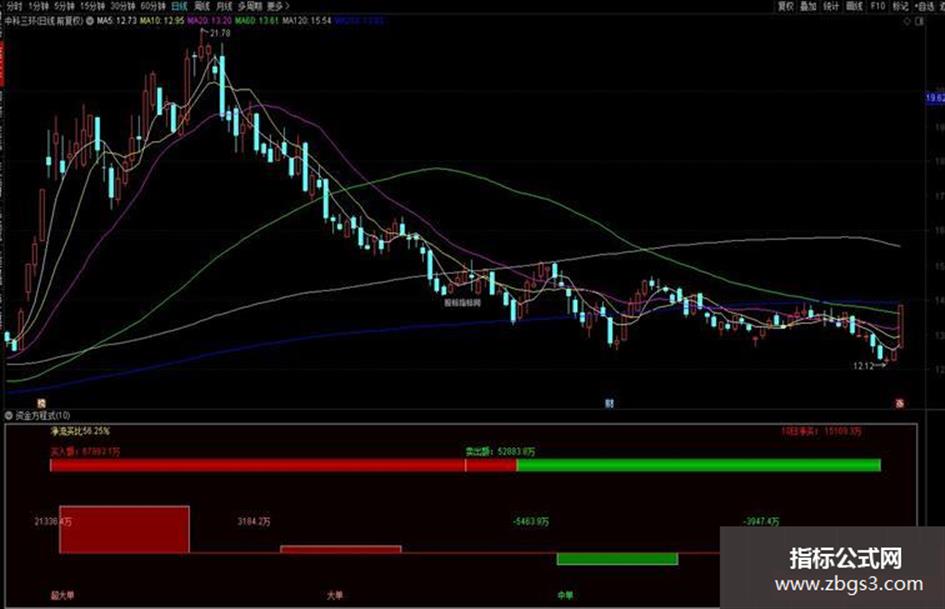The width and height of the screenshot is (945, 609).
Task: Click the event marker at time axis left end
Action: pyautogui.click(x=42, y=403)
